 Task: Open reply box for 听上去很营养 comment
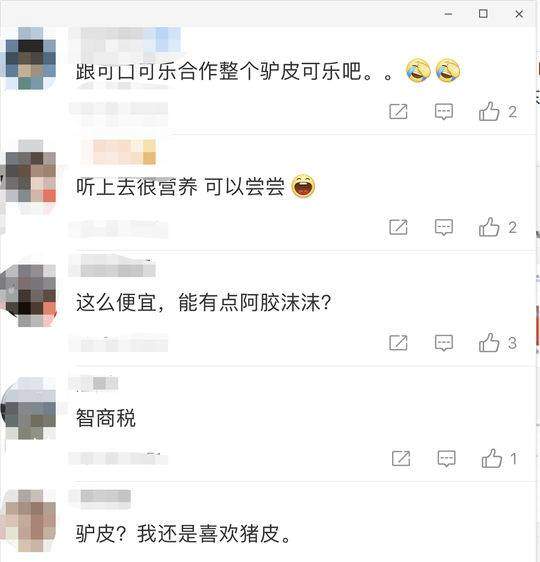444,228
